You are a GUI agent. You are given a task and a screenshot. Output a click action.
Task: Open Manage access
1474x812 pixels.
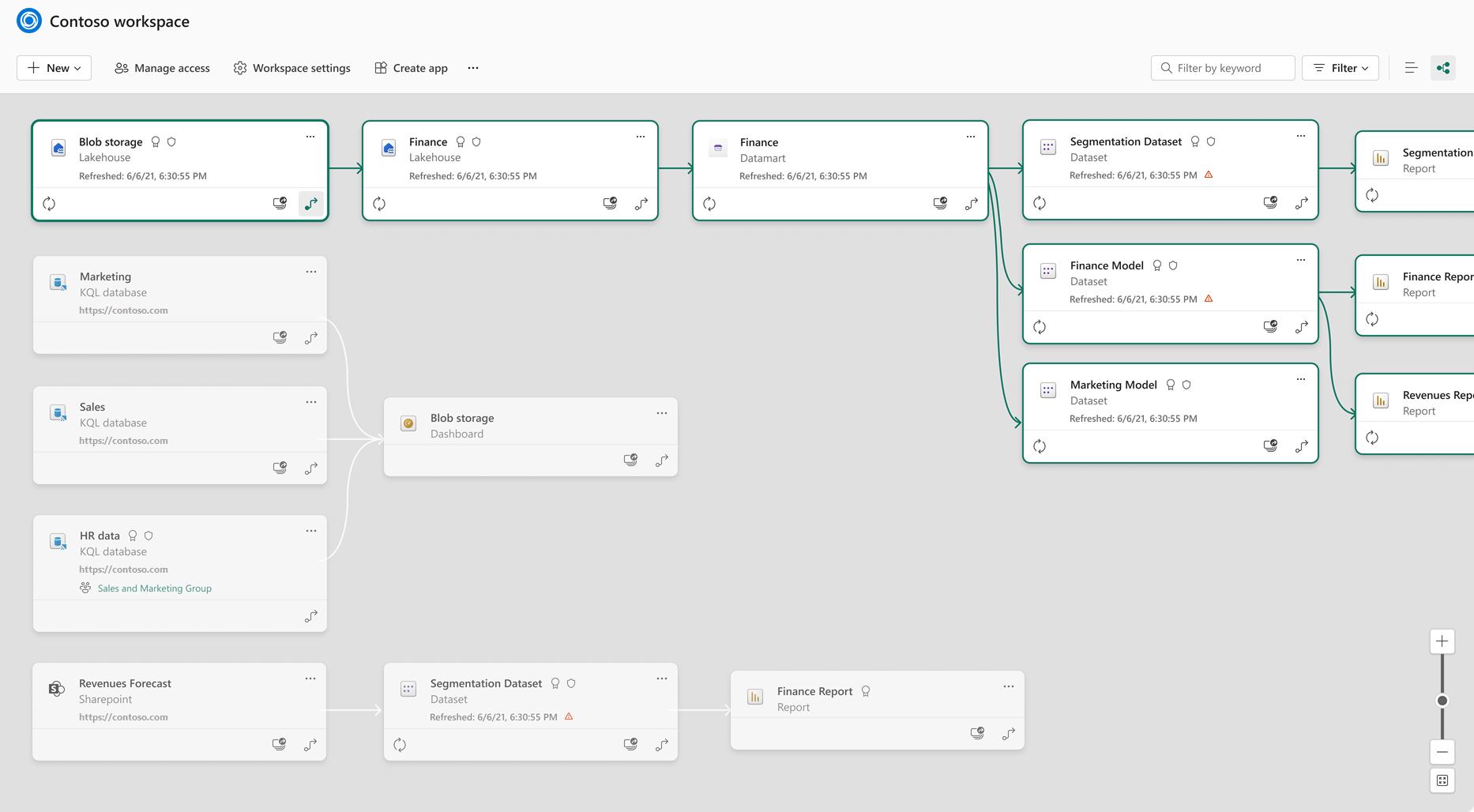[163, 68]
